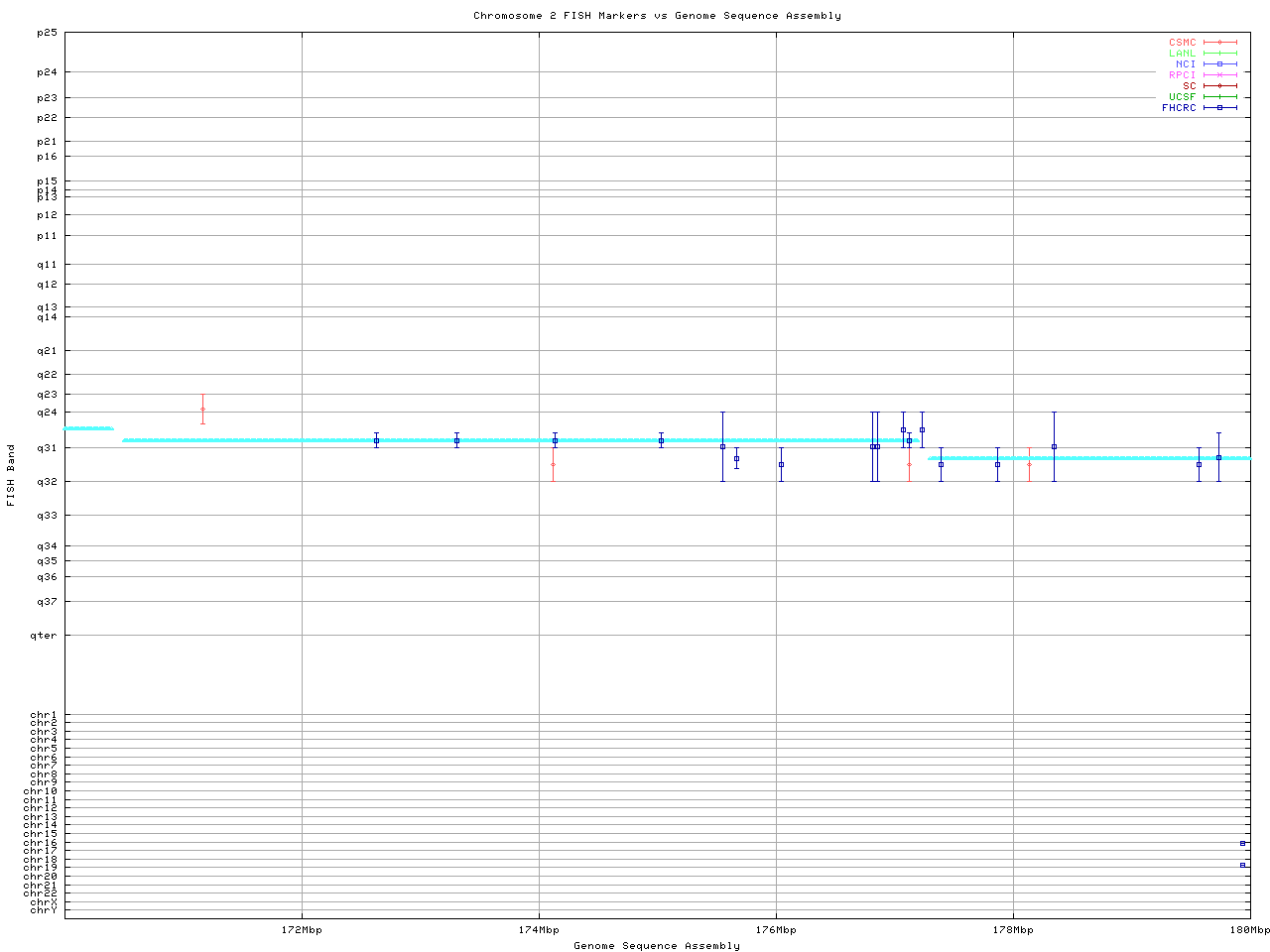Click the RPCI legend cross marker sample
This screenshot has height=952, width=1270.
[x=1219, y=74]
